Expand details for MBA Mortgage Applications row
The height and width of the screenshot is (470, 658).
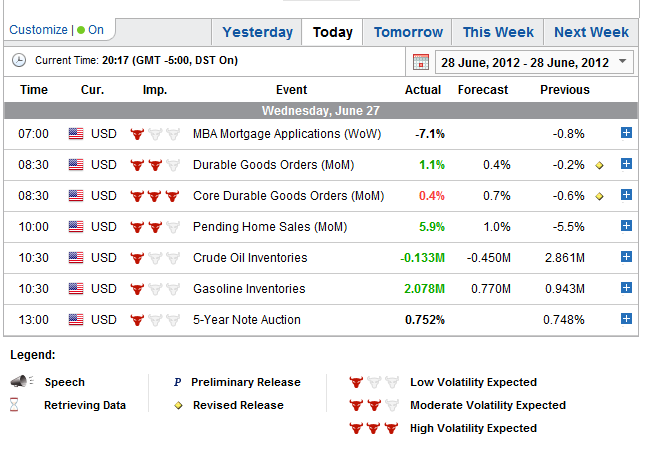point(626,133)
